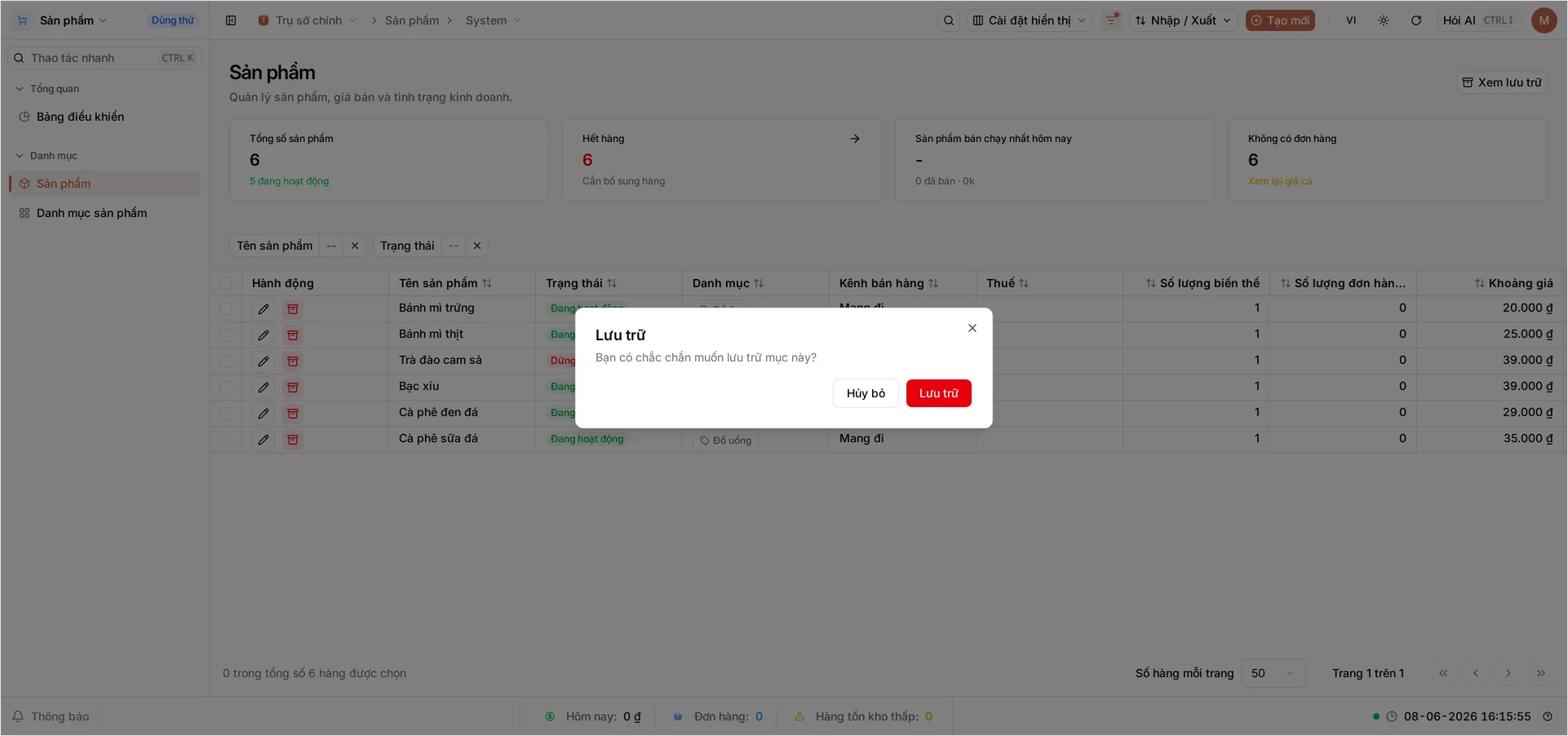Go to the next page chevron
This screenshot has height=736, width=1568.
[x=1508, y=673]
